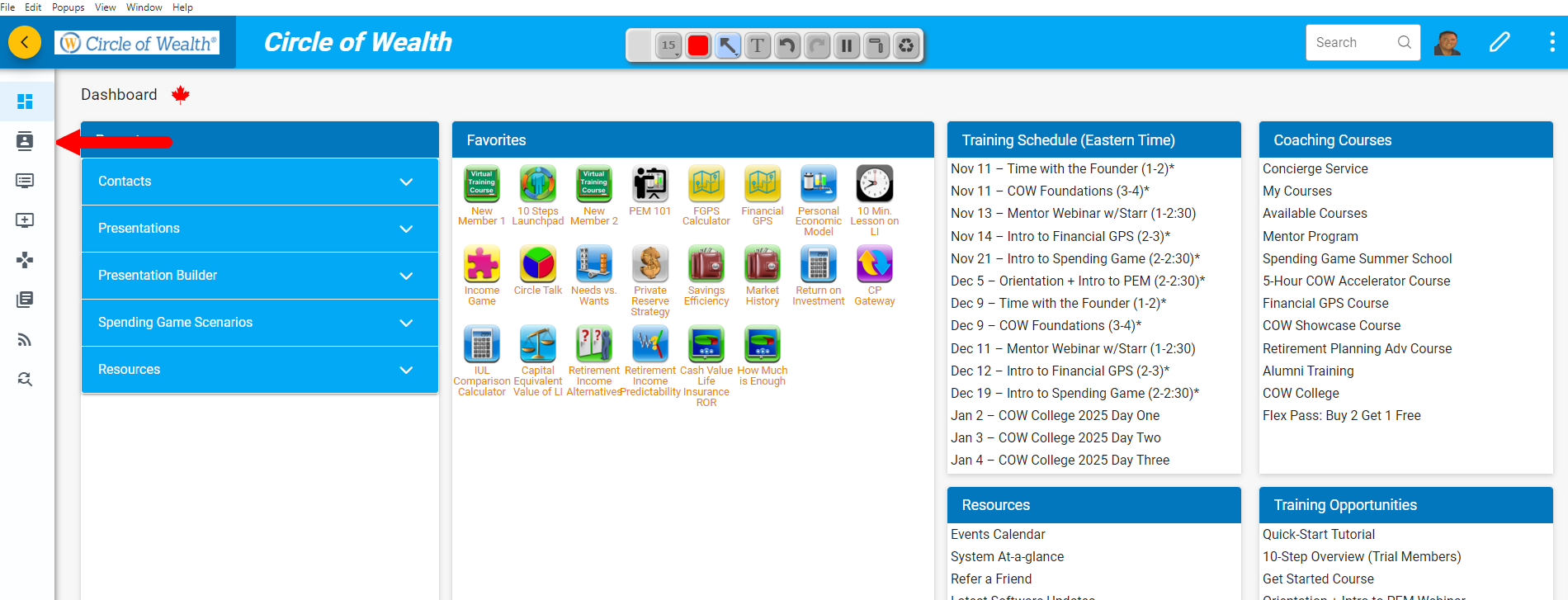Open the CP Gateway icon
This screenshot has width=1568, height=600.
point(875,276)
